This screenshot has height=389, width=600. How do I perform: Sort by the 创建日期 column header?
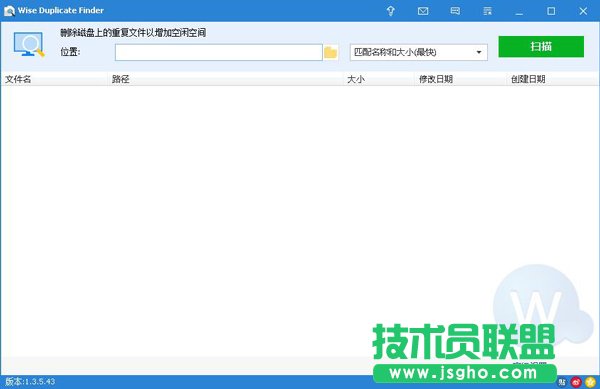click(528, 79)
